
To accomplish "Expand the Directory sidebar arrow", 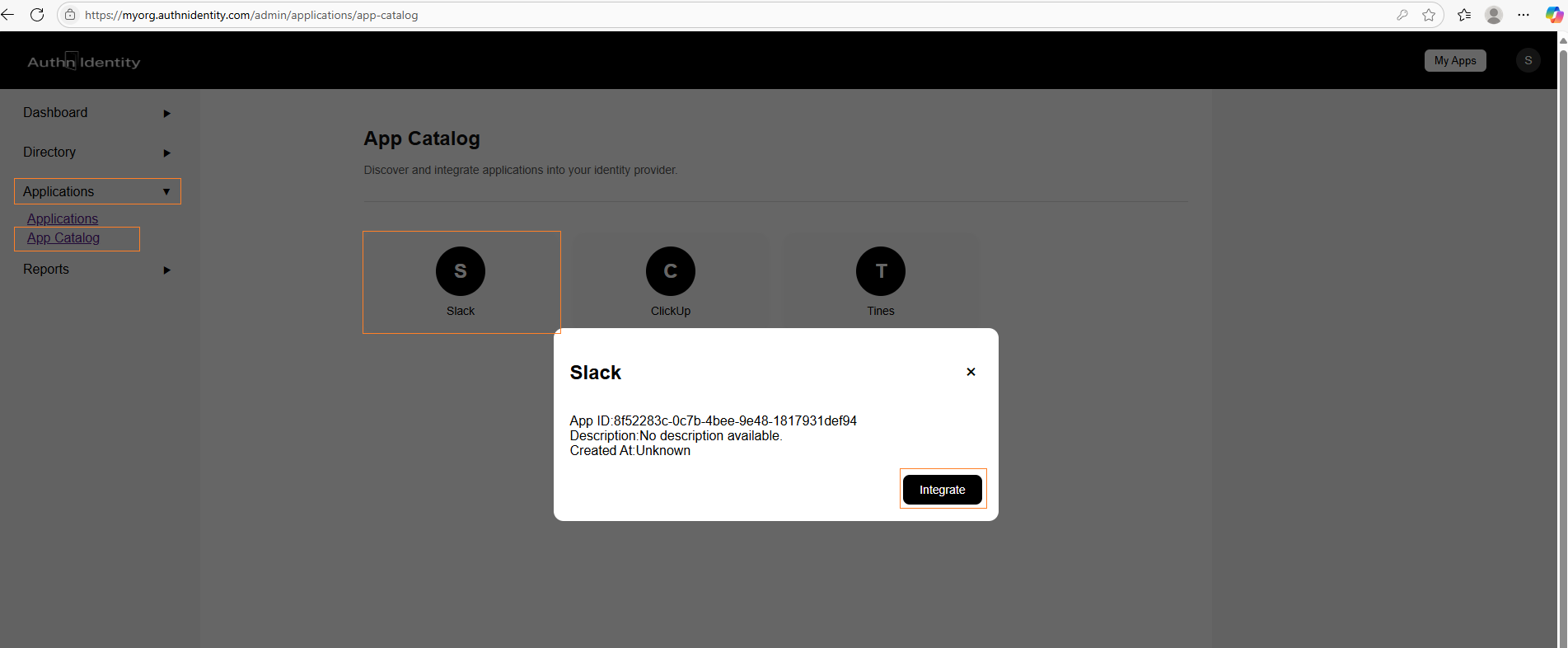I will [x=167, y=153].
